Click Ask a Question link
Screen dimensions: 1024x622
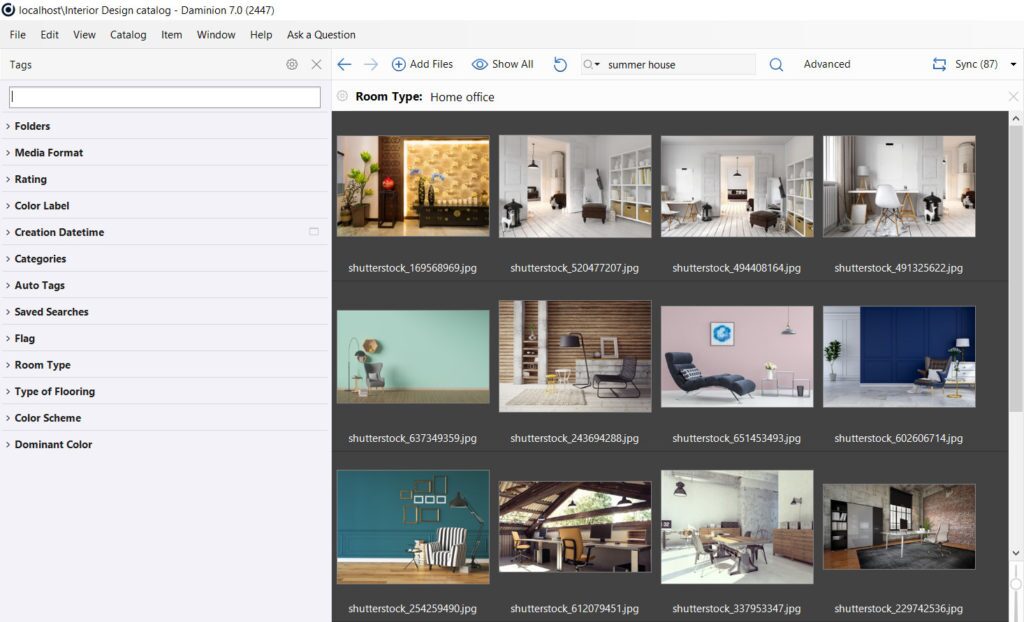point(321,35)
